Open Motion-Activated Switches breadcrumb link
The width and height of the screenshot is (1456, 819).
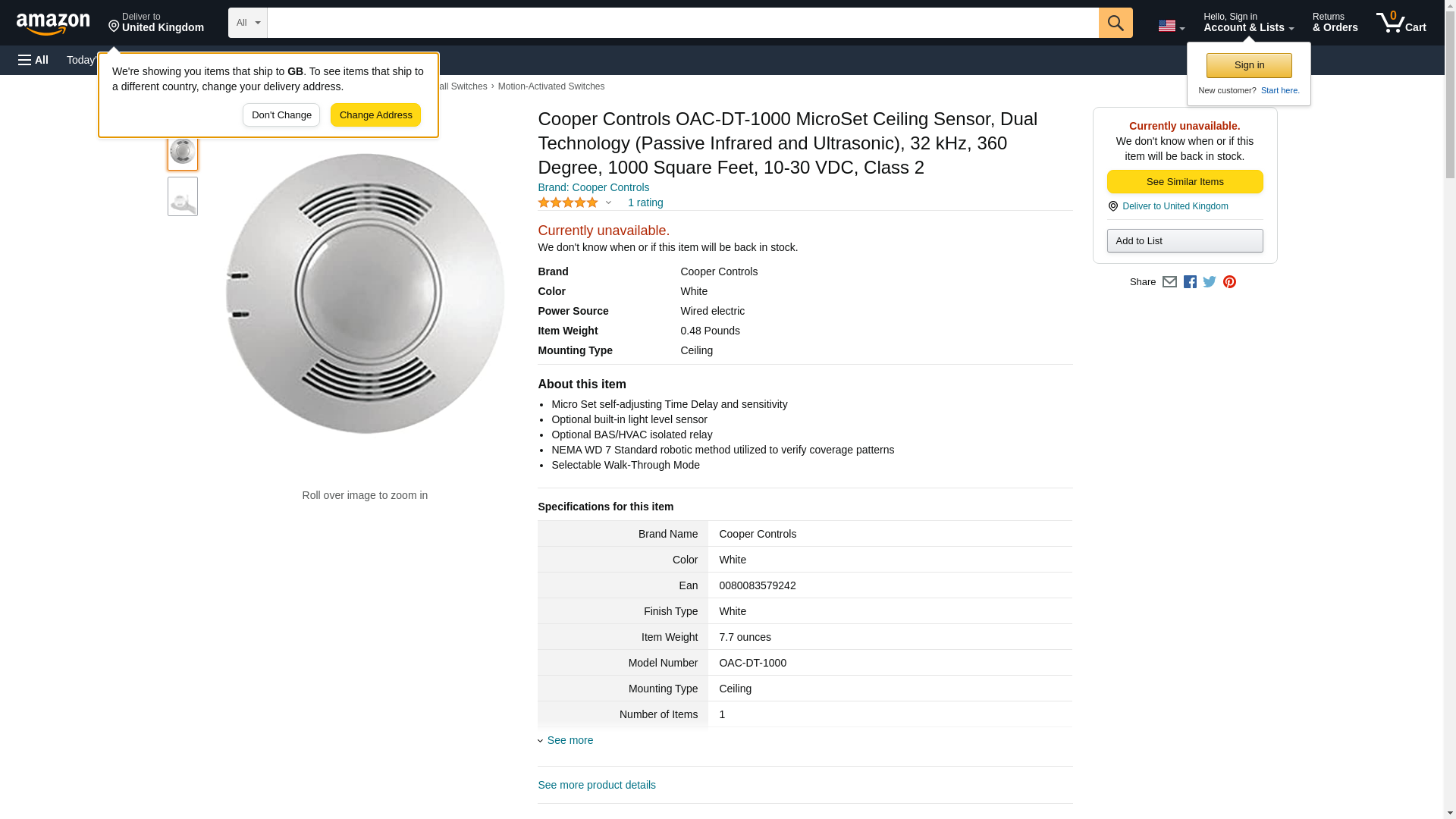tap(551, 86)
